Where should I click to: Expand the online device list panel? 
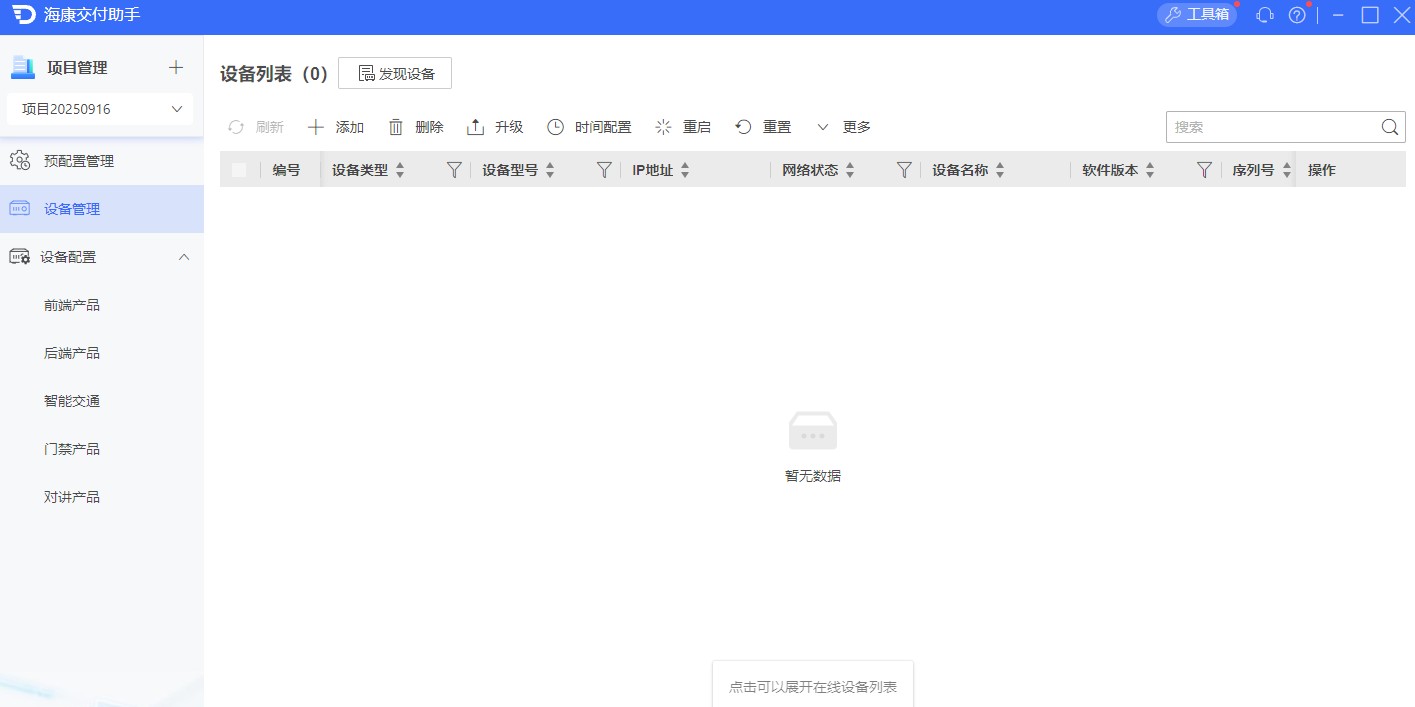coord(812,686)
